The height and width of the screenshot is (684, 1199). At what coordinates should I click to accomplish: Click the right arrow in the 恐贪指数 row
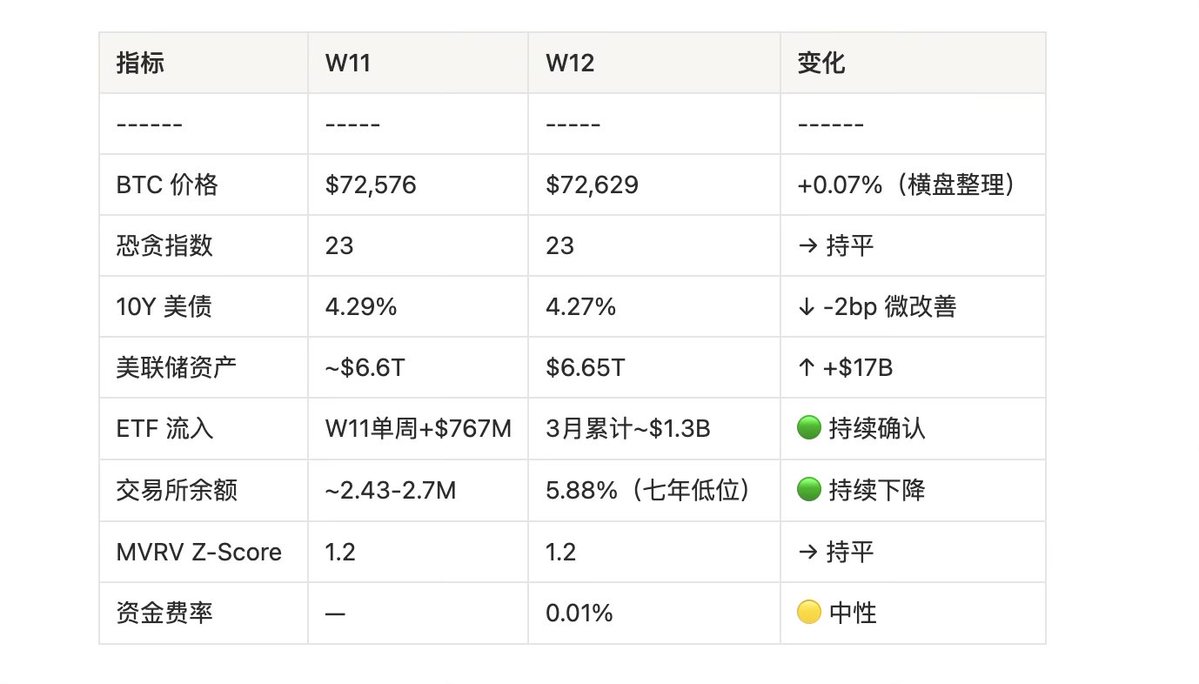pyautogui.click(x=806, y=246)
